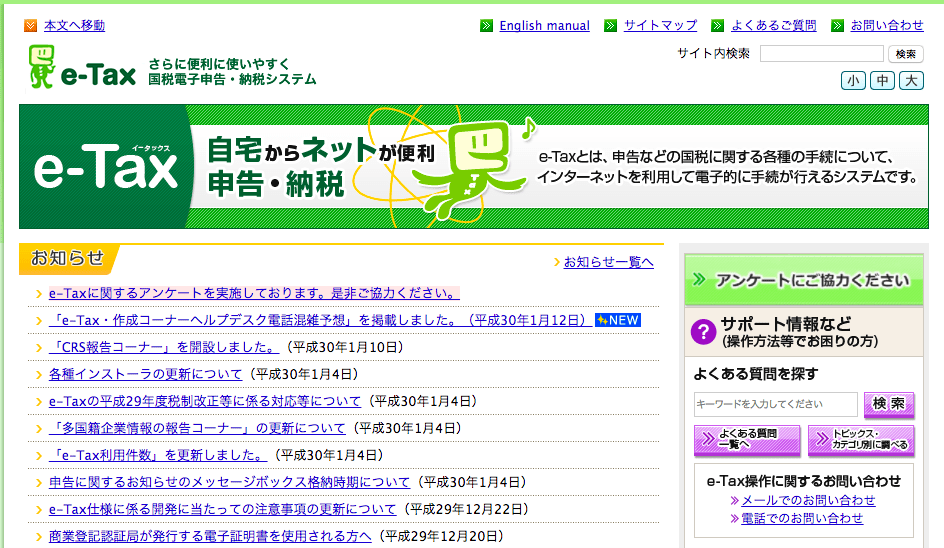The width and height of the screenshot is (944, 548).
Task: Click green arrow icon beside よくあるご質問
Action: tap(717, 25)
